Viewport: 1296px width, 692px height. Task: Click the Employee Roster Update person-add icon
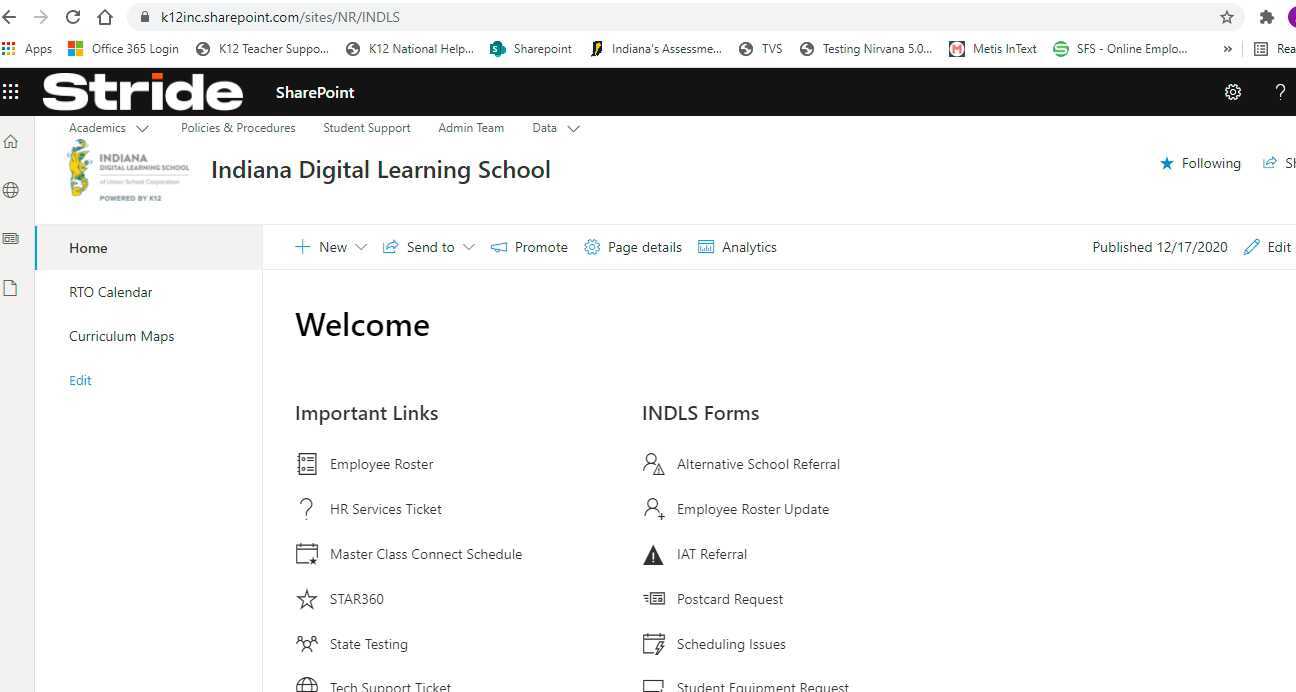tap(653, 509)
